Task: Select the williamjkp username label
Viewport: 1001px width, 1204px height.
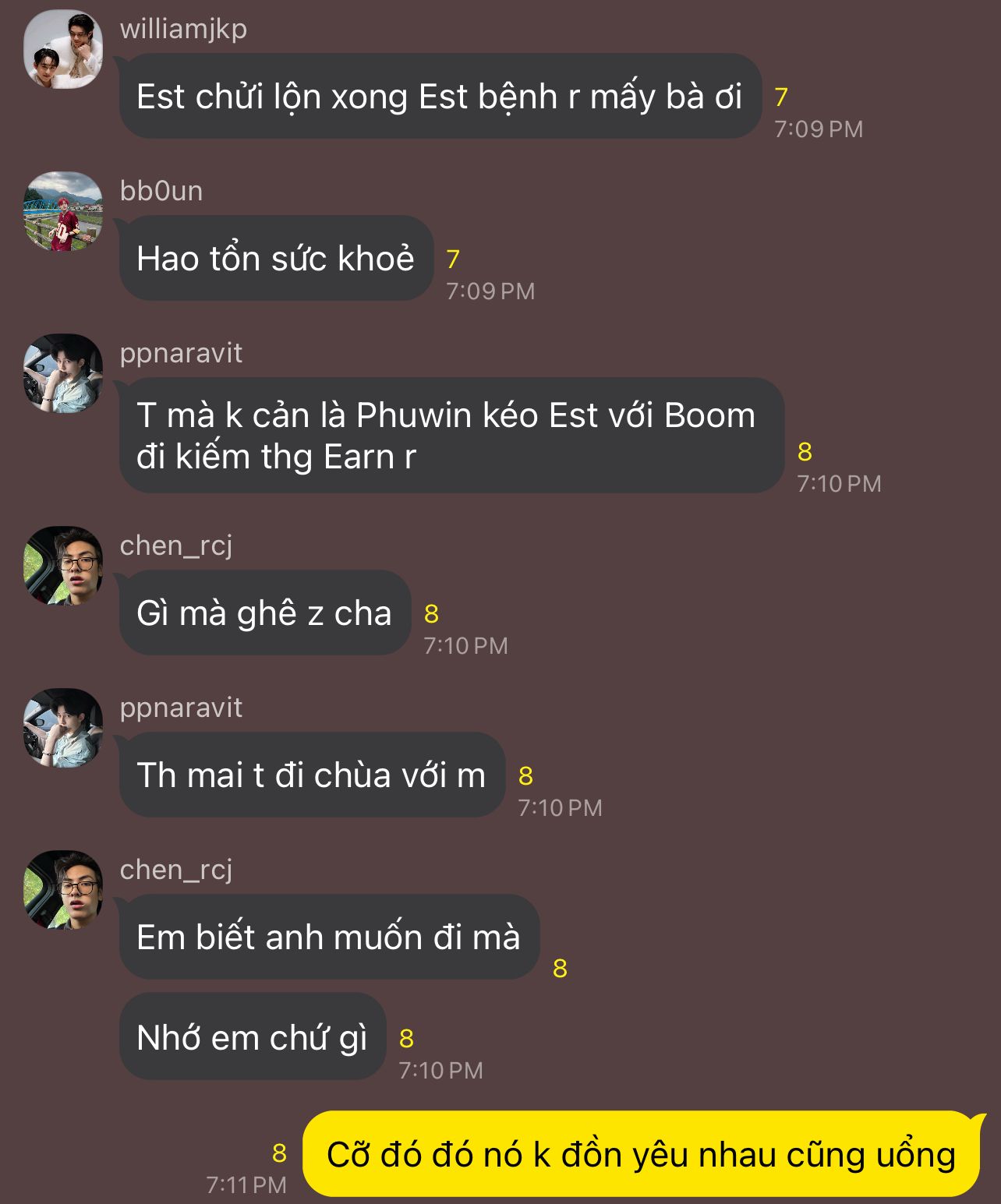Action: (x=183, y=29)
